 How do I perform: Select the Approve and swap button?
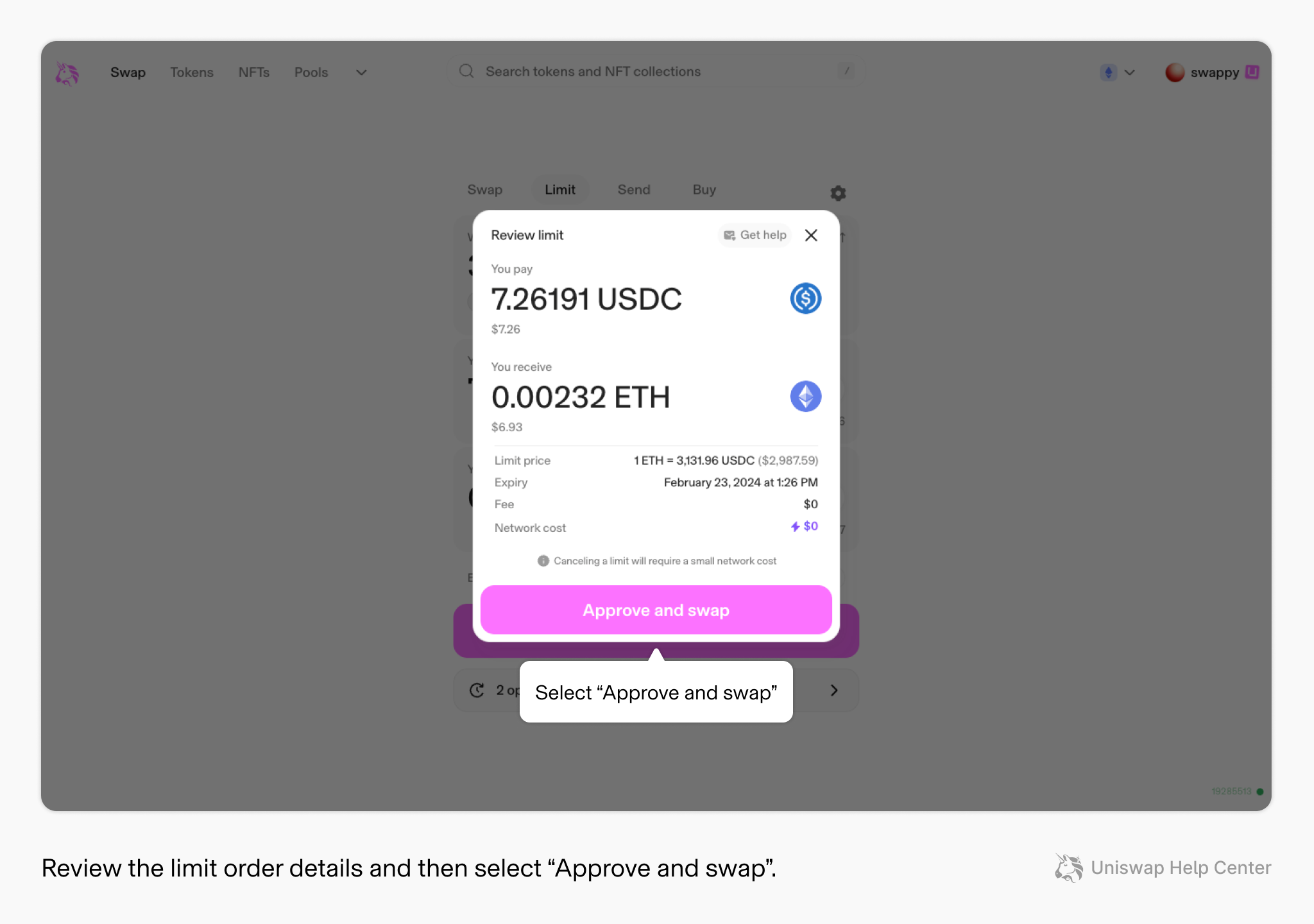[656, 610]
